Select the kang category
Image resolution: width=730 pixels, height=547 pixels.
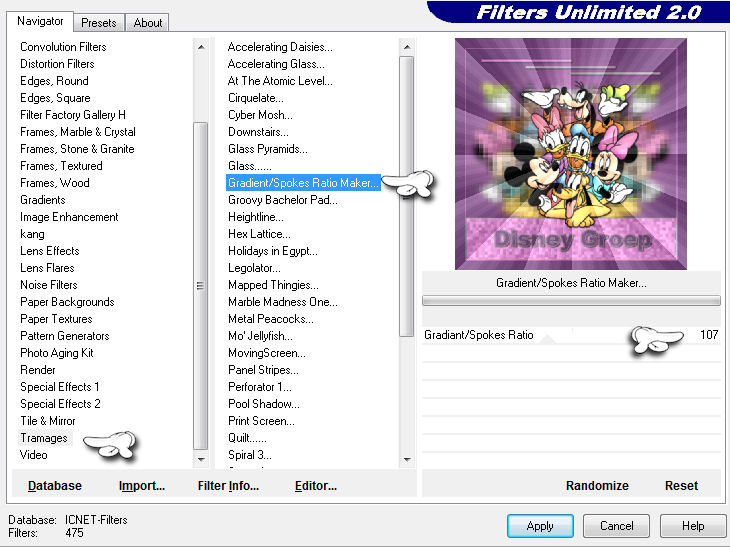pyautogui.click(x=32, y=234)
